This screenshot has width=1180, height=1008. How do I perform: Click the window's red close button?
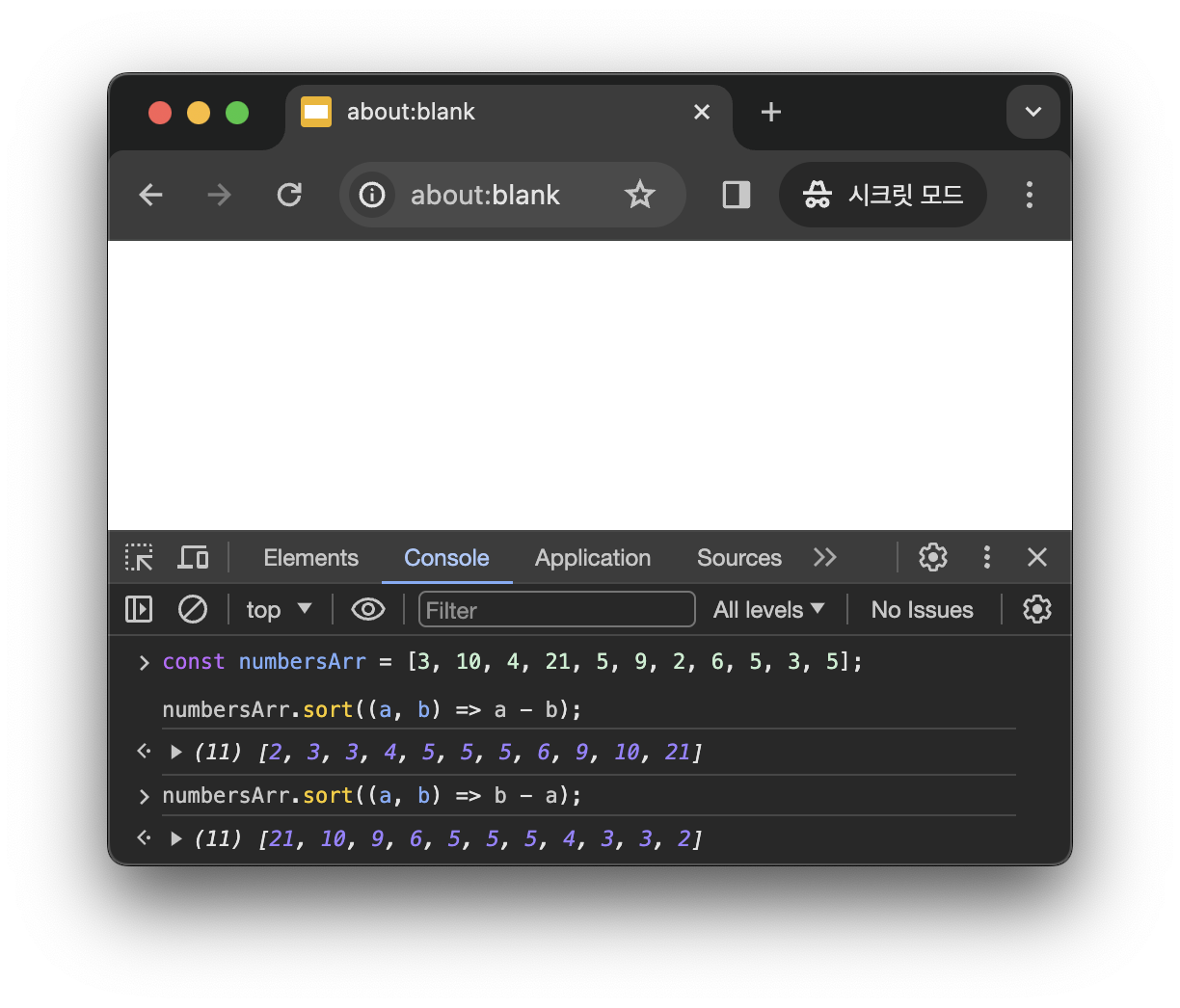click(160, 113)
